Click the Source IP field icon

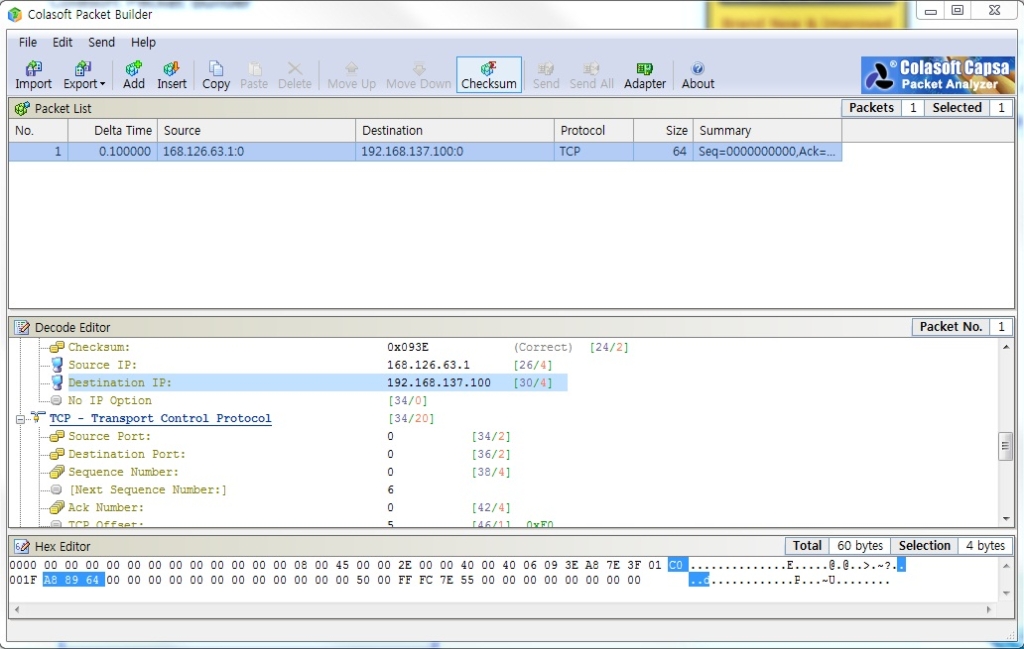(x=57, y=365)
